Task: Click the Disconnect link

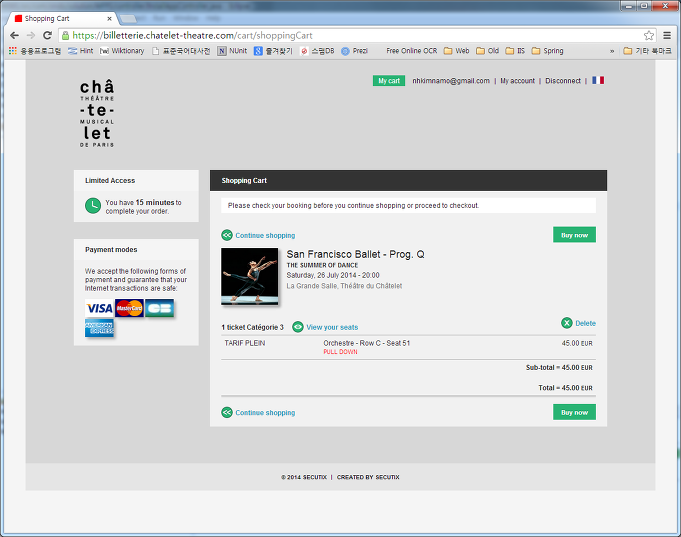Action: tap(563, 81)
